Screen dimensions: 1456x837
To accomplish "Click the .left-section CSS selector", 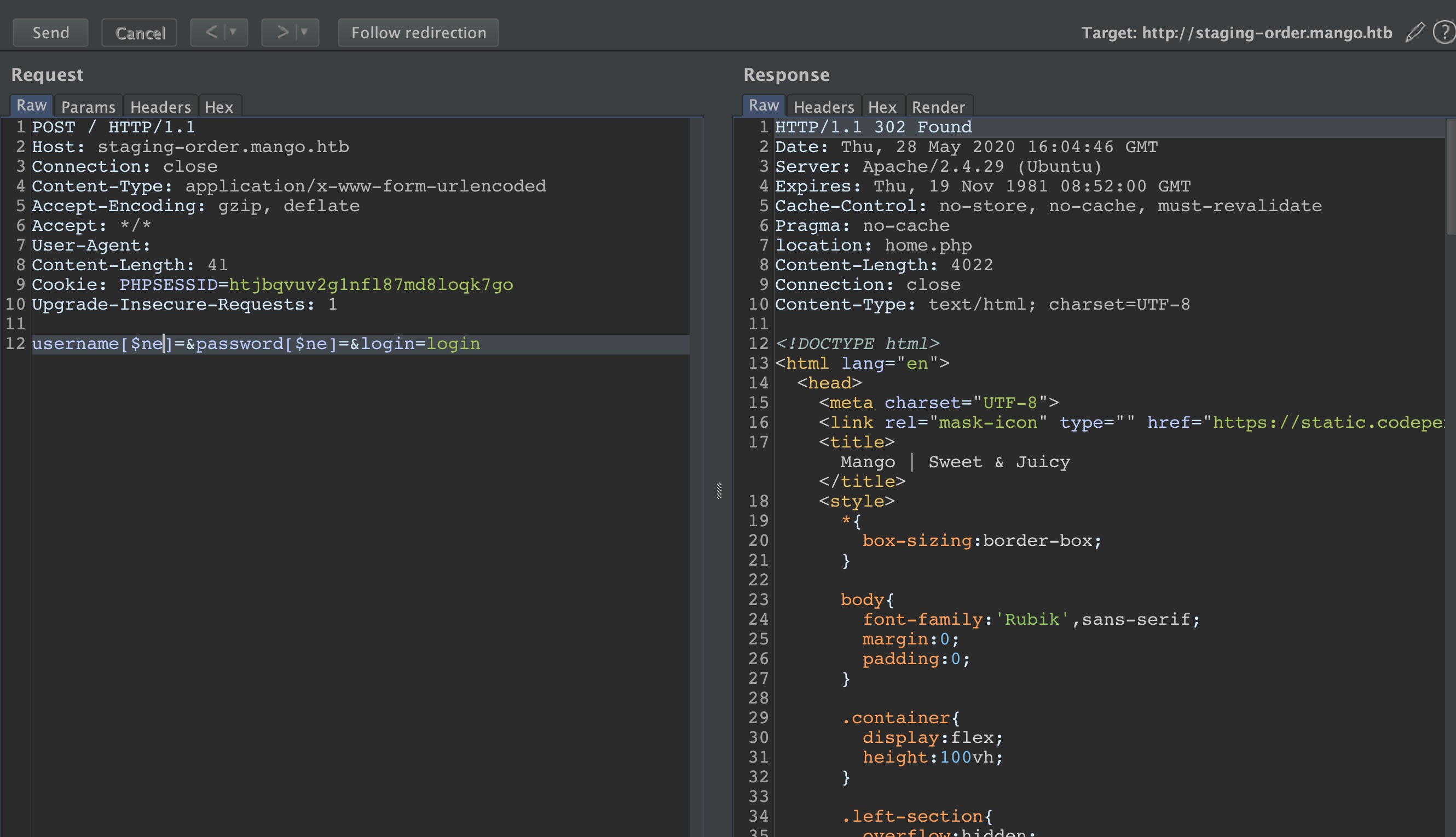I will 917,816.
